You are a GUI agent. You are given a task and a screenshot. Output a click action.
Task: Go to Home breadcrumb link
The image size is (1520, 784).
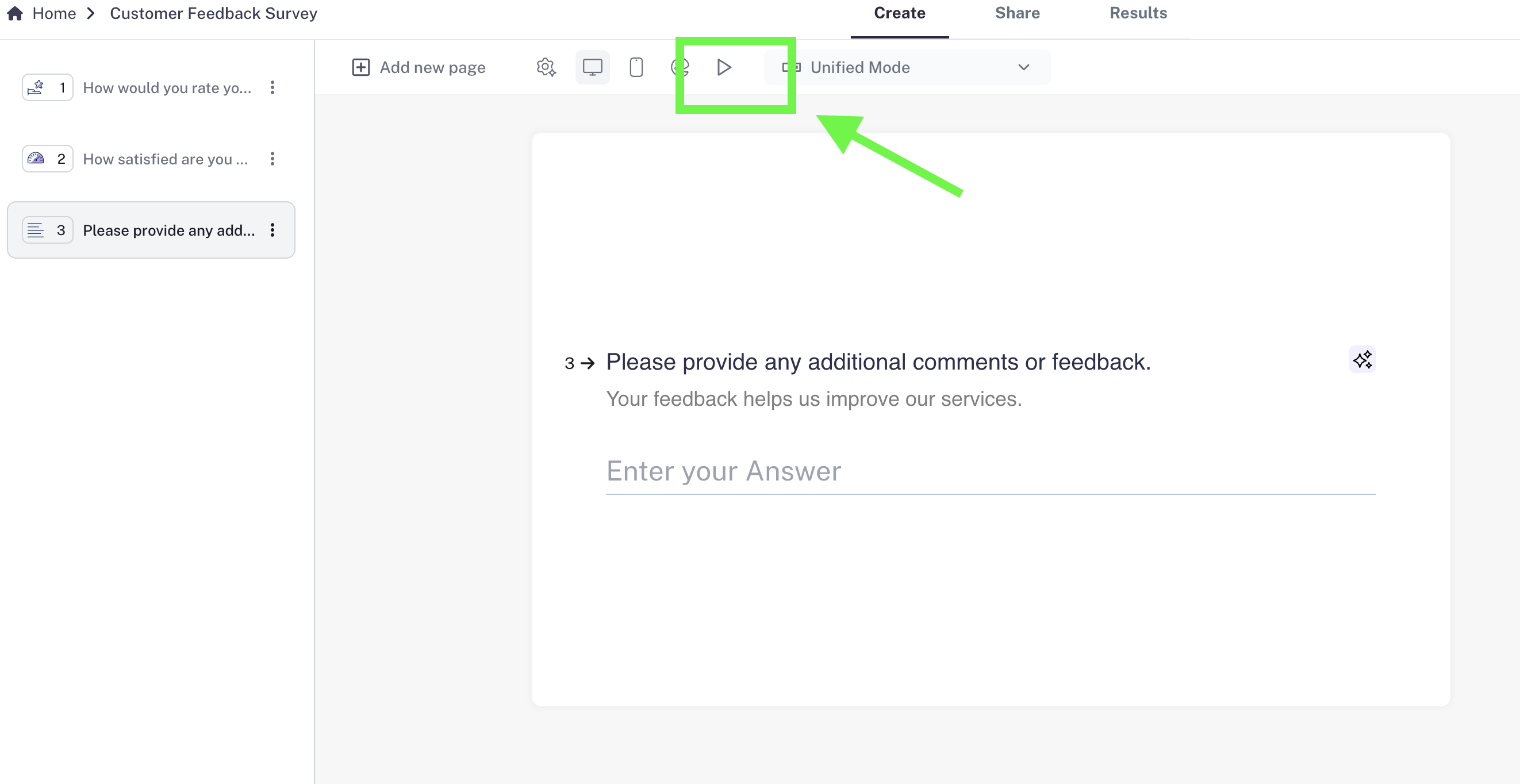[x=53, y=13]
